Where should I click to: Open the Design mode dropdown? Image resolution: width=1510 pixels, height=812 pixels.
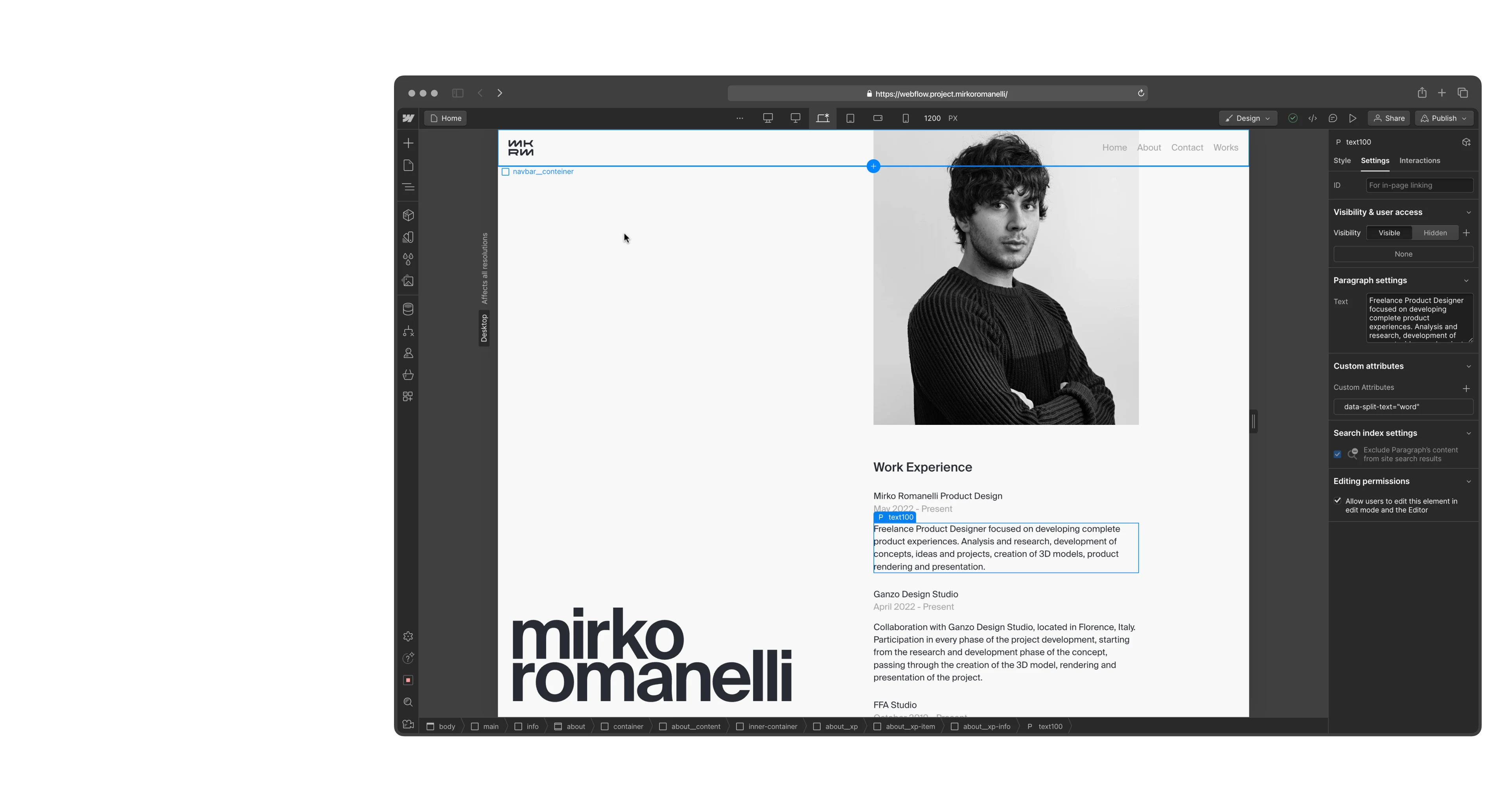1247,118
